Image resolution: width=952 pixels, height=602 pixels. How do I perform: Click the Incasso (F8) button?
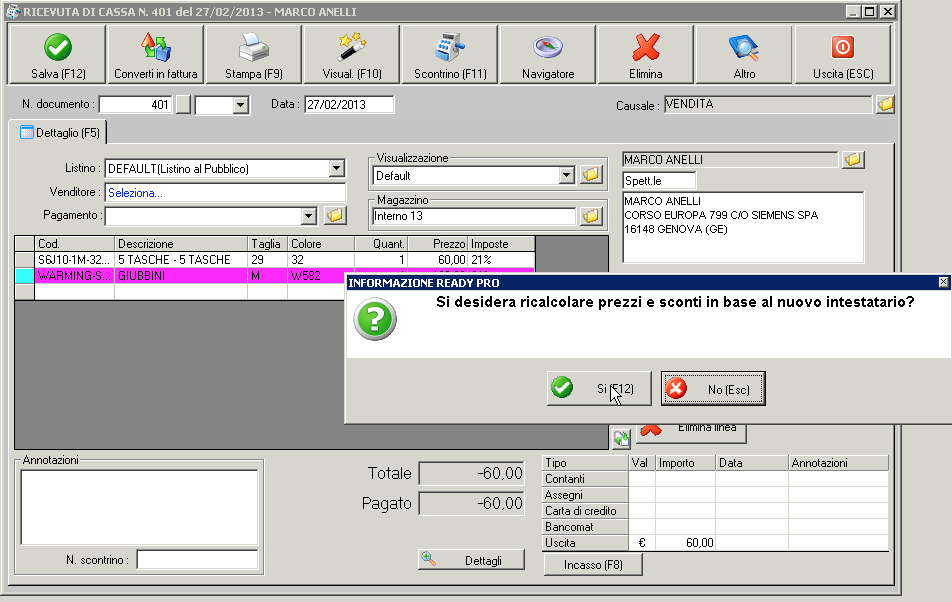(593, 565)
